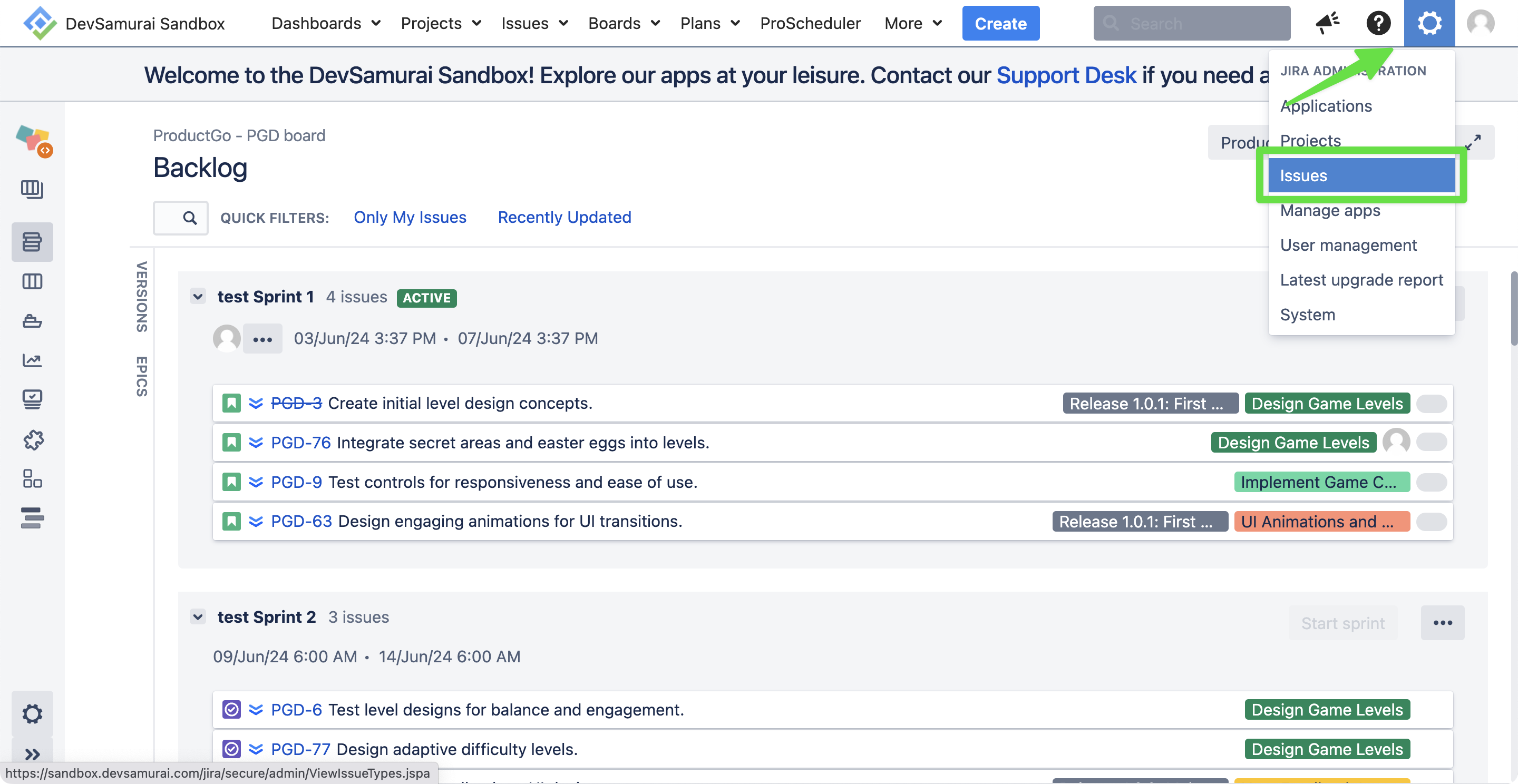Open the Boards dropdown menu
The image size is (1518, 784).
[624, 24]
